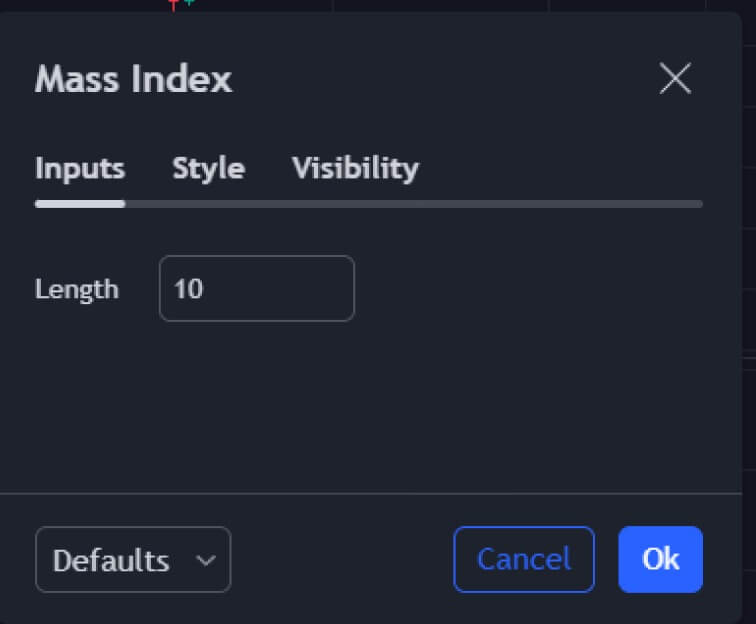Click the green candlestick above the dialog

[189, 3]
